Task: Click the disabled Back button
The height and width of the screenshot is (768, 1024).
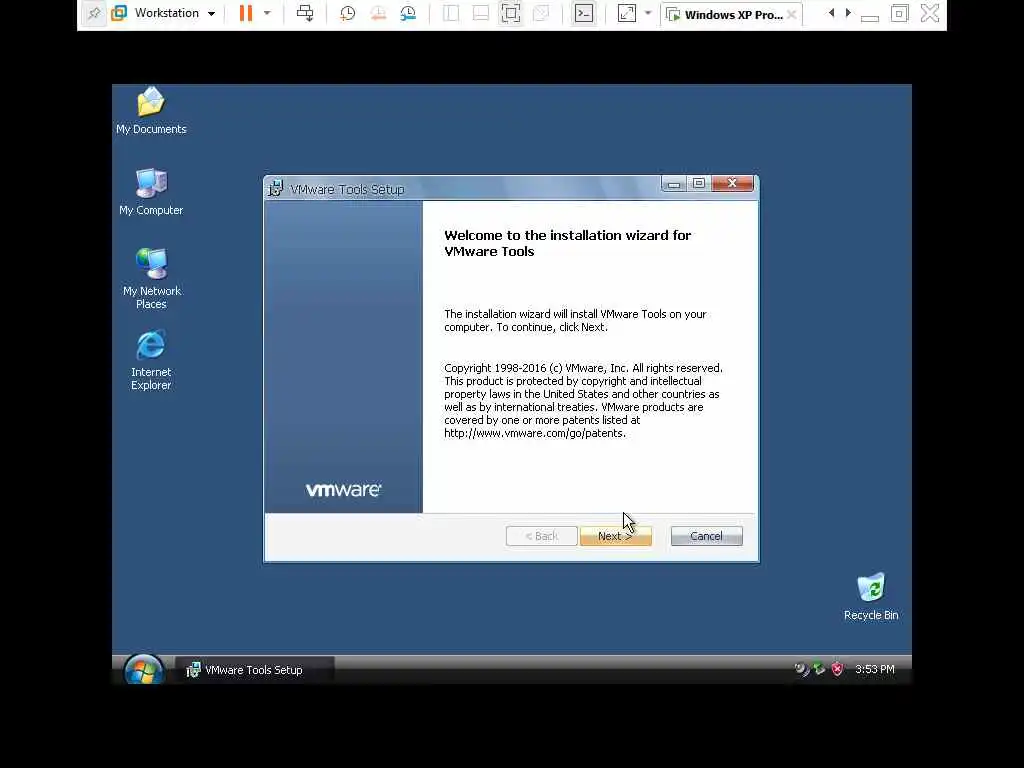Action: [x=541, y=536]
